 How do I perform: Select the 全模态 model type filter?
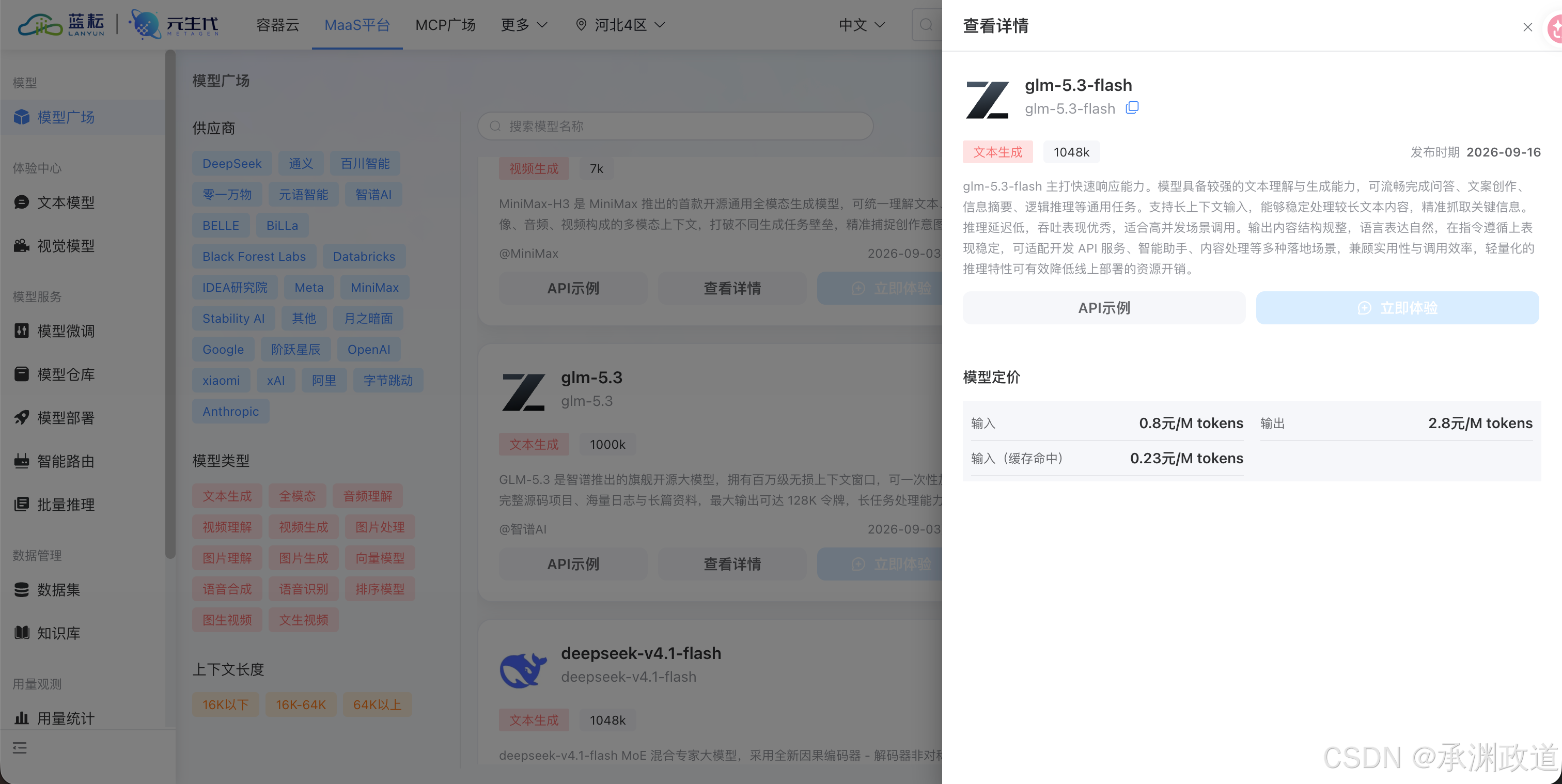(x=297, y=496)
